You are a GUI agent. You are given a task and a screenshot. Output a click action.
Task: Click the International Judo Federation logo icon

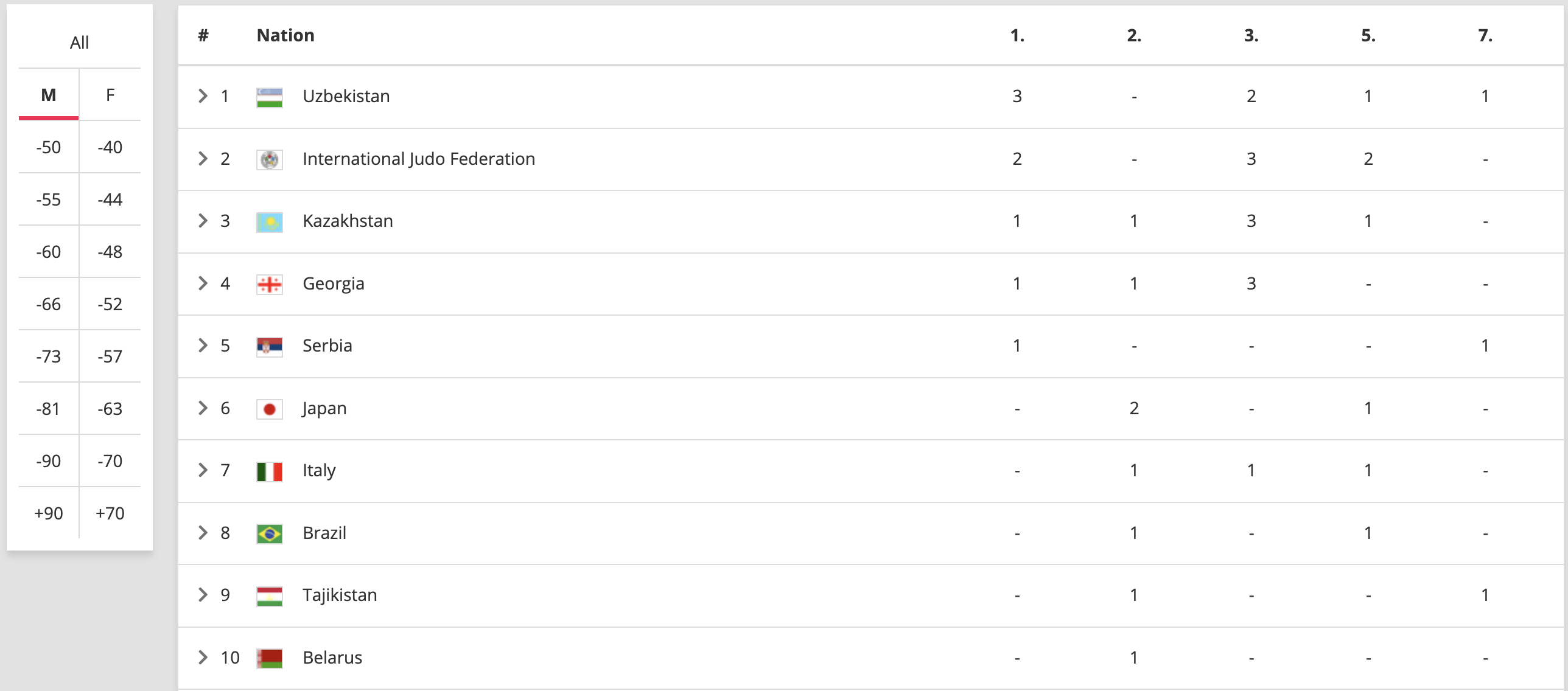[269, 159]
